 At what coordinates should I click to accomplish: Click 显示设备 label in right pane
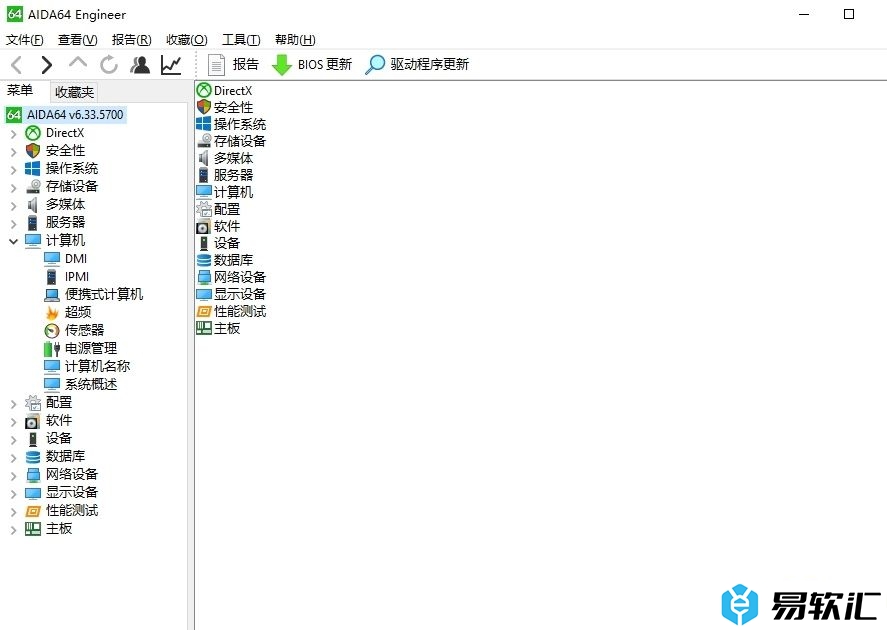pyautogui.click(x=240, y=294)
